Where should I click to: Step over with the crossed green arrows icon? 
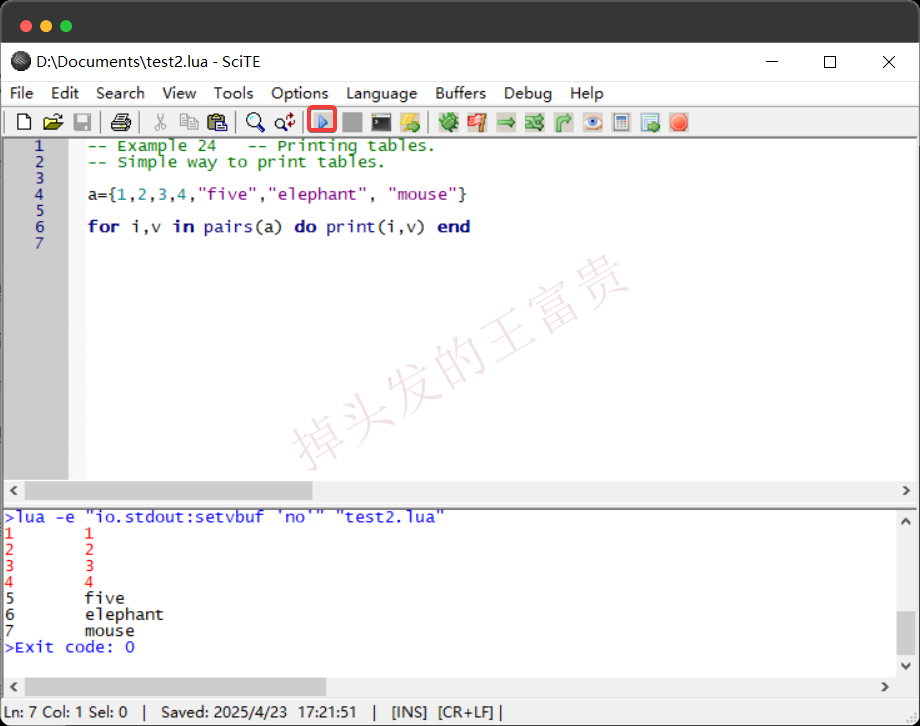(x=535, y=122)
